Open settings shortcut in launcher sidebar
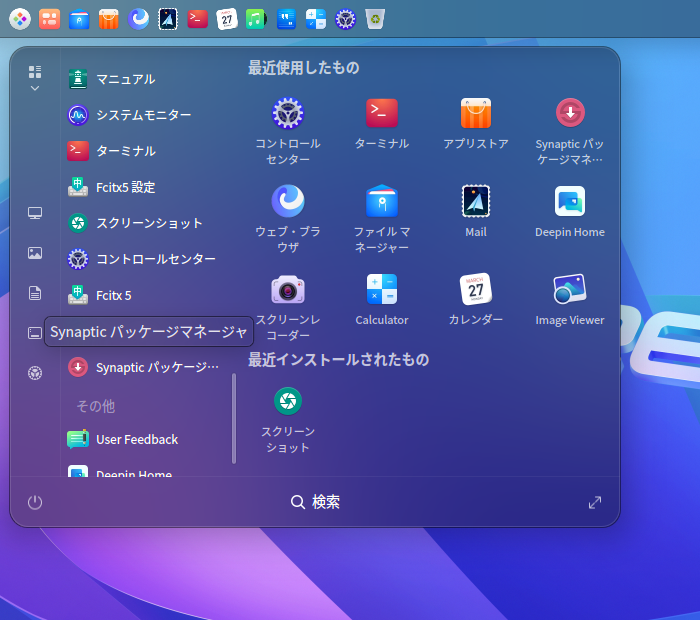The height and width of the screenshot is (620, 700). (x=35, y=373)
